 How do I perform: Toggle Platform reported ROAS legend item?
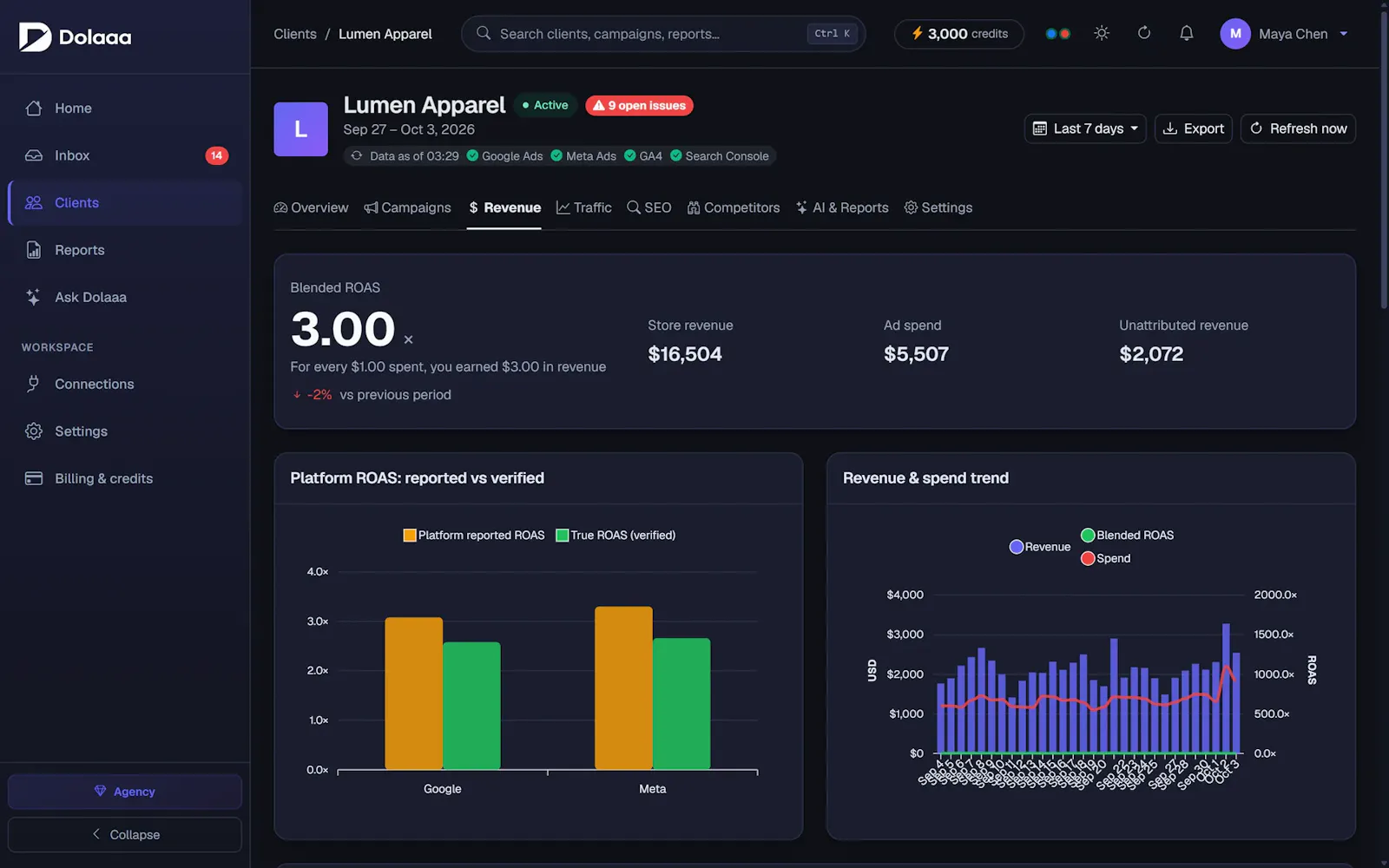(x=474, y=536)
